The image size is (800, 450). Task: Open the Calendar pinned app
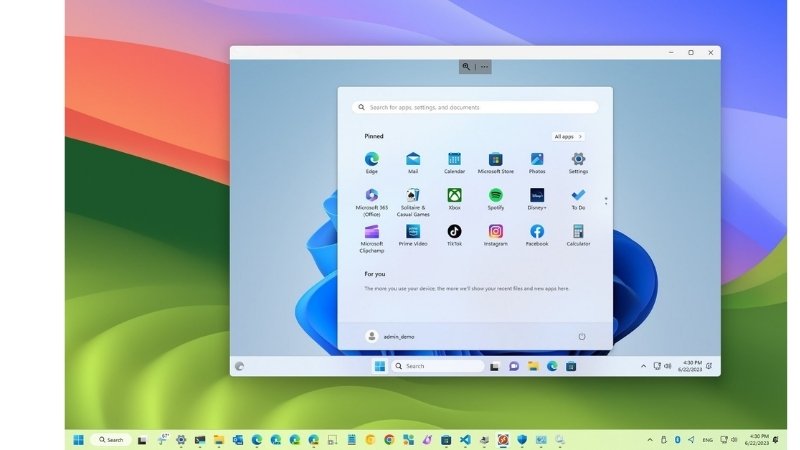454,163
